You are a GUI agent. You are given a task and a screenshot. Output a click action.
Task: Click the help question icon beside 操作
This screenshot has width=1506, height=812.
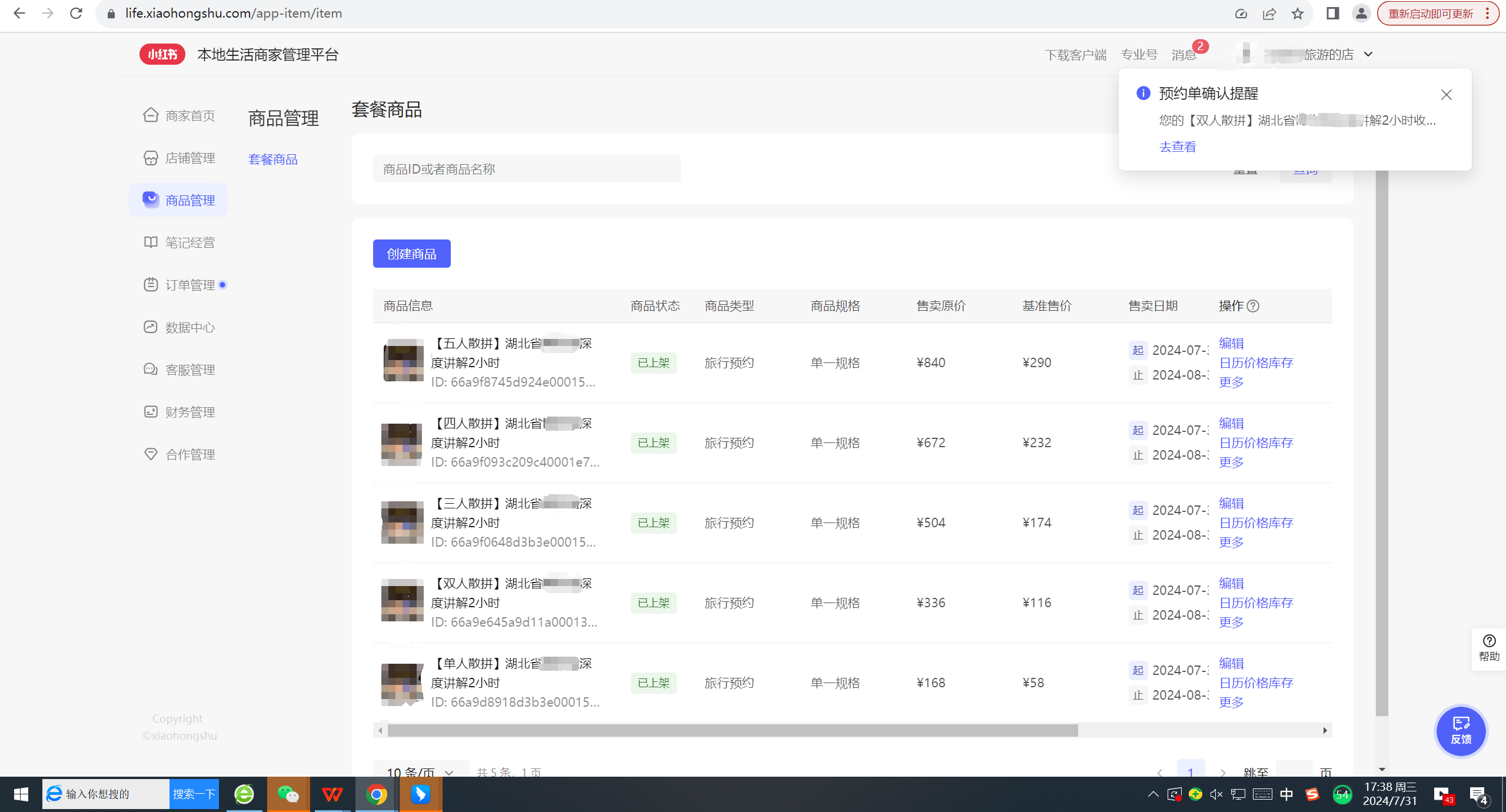pyautogui.click(x=1253, y=306)
